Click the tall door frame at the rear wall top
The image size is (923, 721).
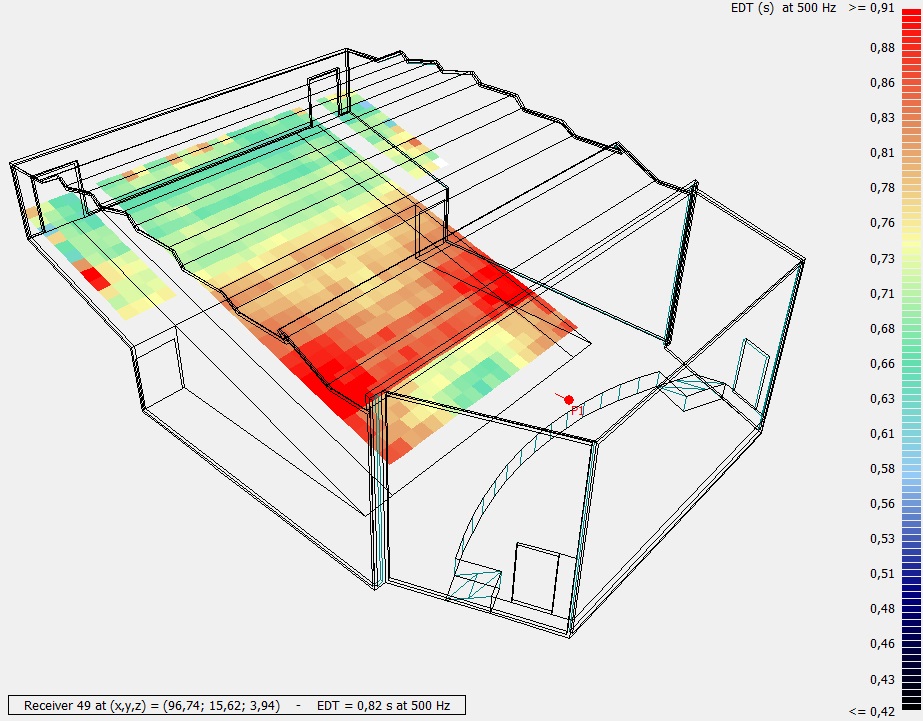click(x=327, y=95)
